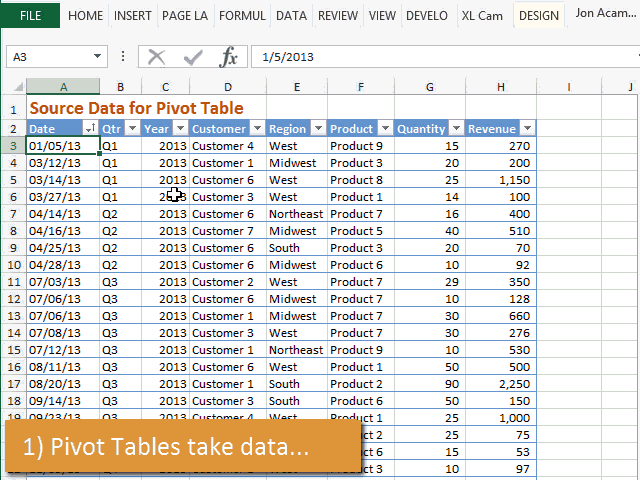The image size is (640, 480).
Task: Expand the Quantity column filter dropdown
Action: tap(456, 129)
